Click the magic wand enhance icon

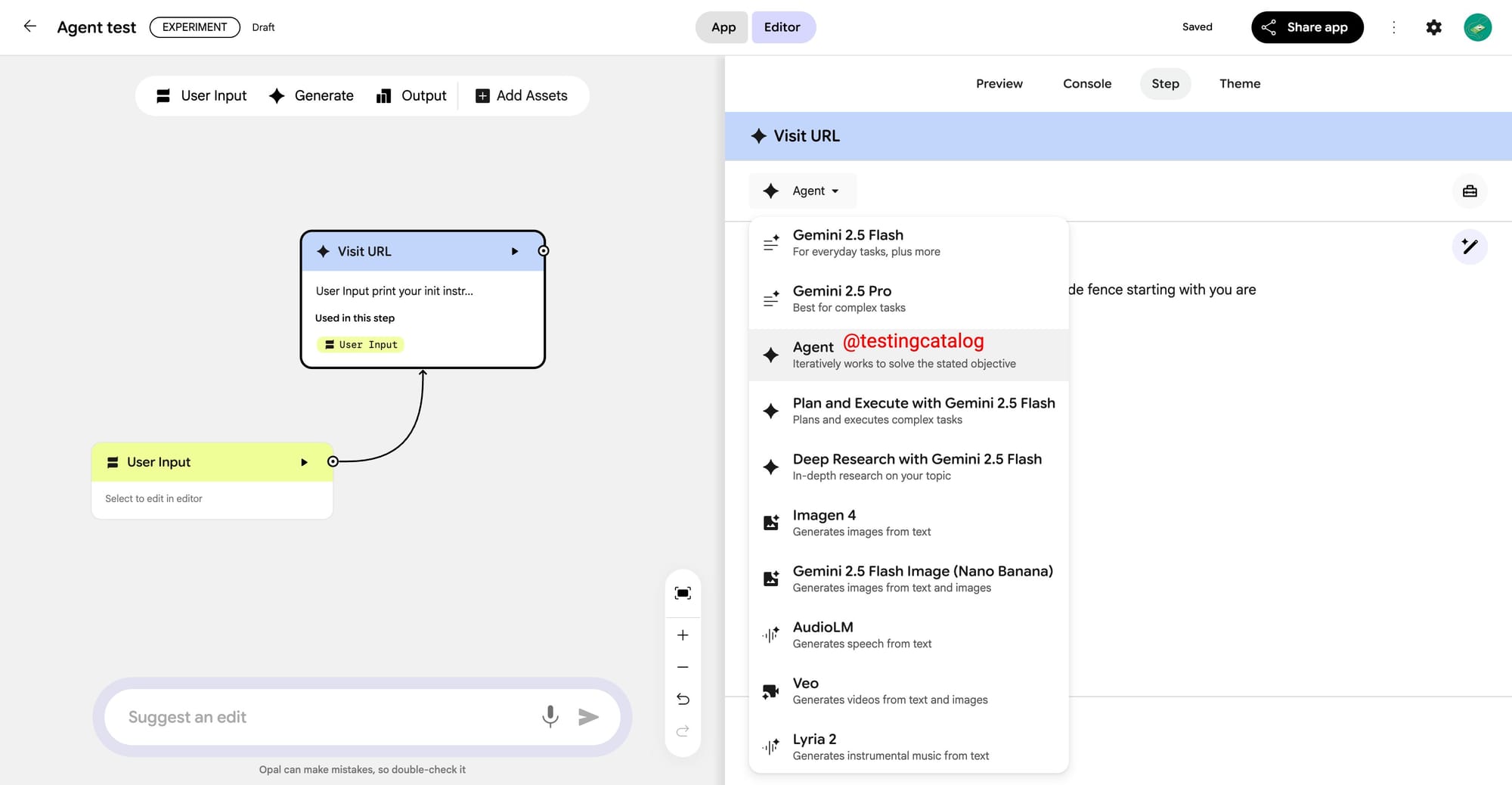[1469, 247]
